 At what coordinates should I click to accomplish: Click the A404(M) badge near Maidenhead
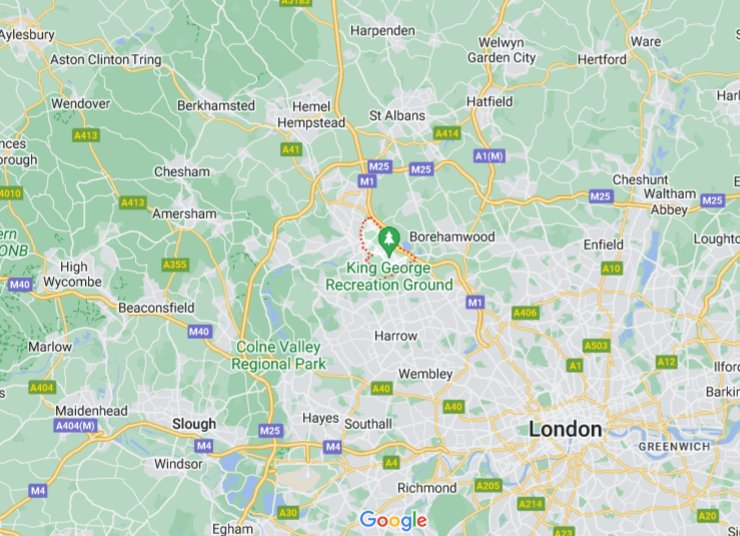[x=76, y=426]
